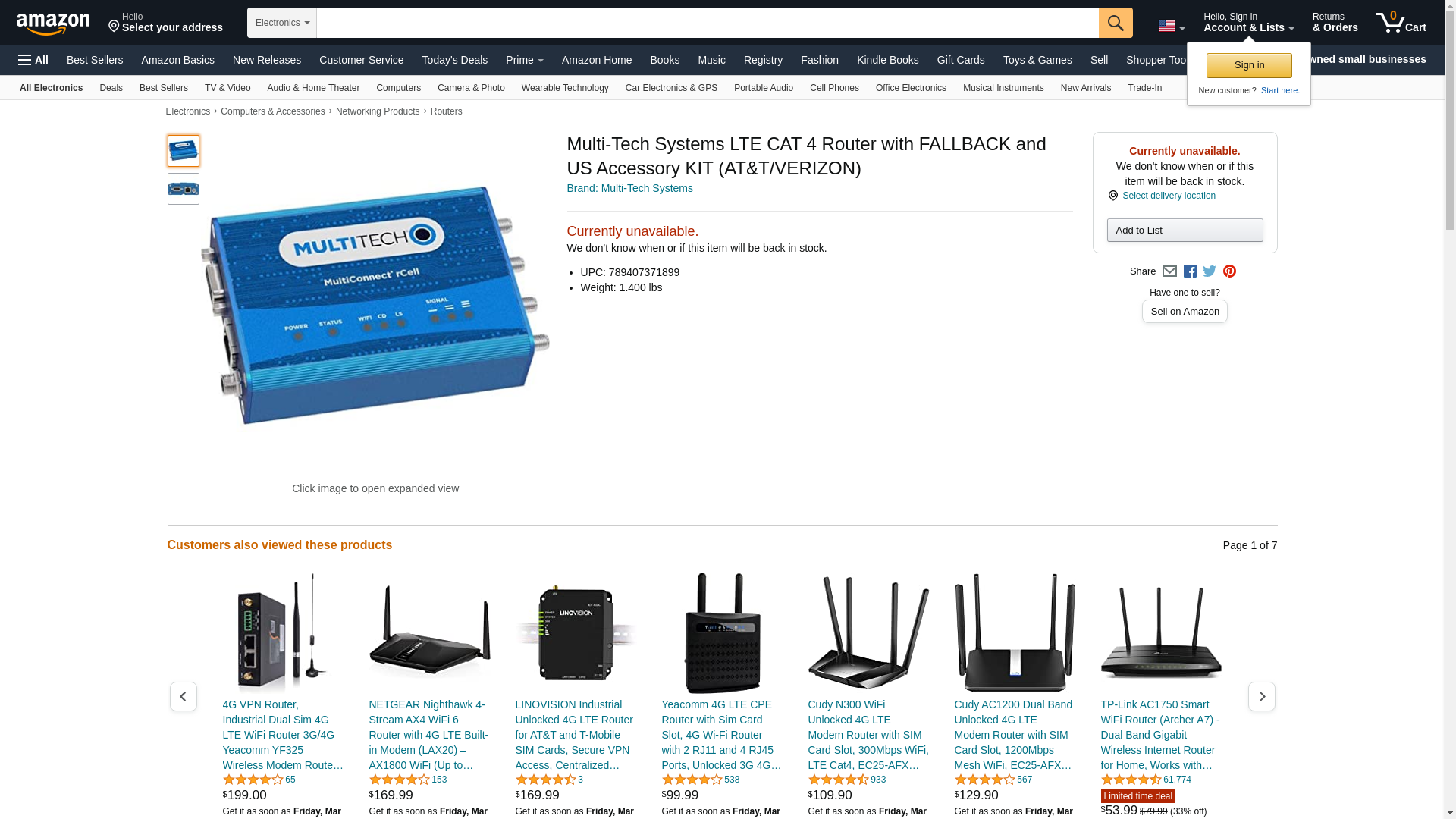Share product on Facebook icon
Image resolution: width=1456 pixels, height=819 pixels.
tap(1190, 271)
